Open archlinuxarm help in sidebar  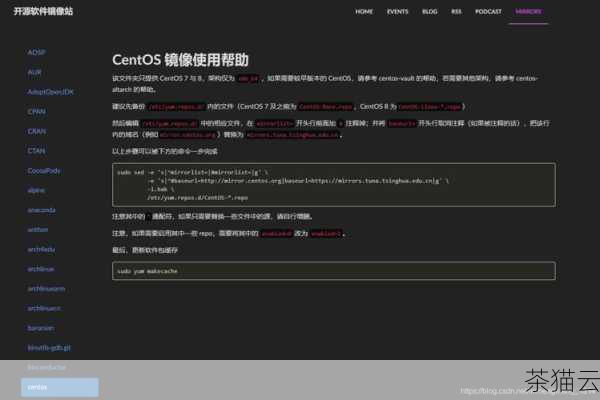coord(46,289)
